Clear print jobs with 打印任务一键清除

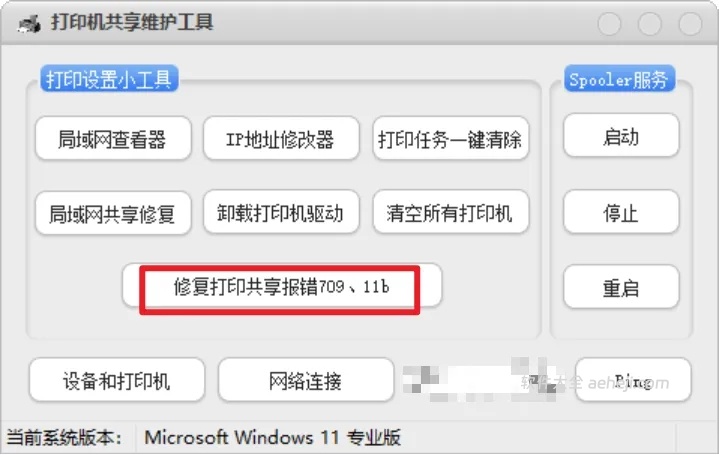point(451,139)
